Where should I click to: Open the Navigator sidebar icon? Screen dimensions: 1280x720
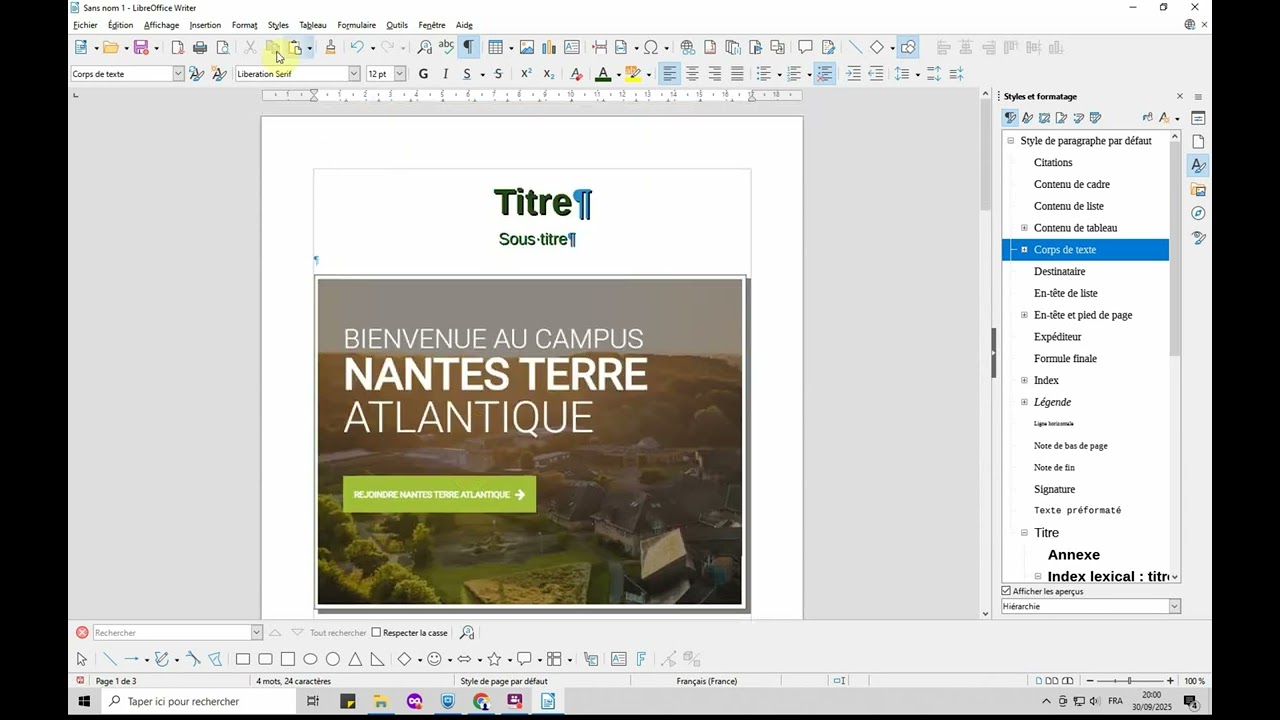[1198, 213]
